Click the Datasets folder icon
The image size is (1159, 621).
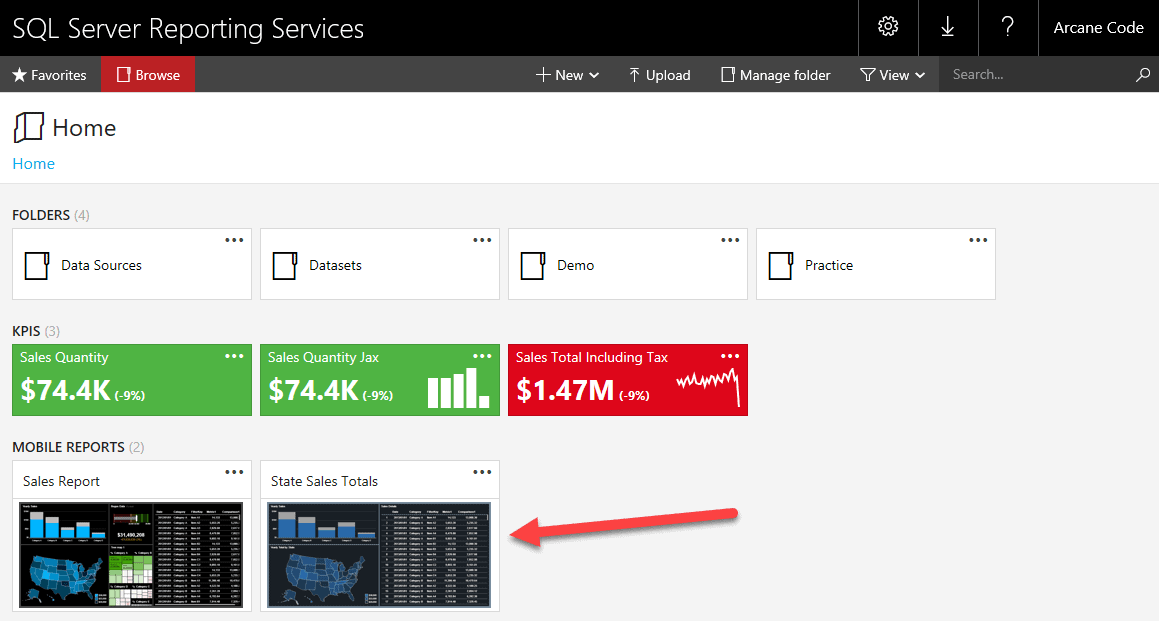tap(285, 265)
